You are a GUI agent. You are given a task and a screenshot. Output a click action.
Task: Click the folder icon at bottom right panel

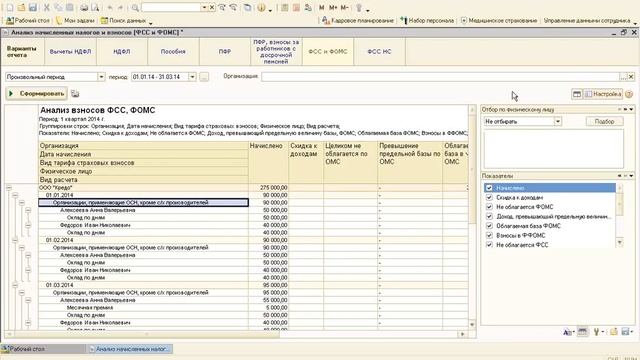(x=613, y=332)
